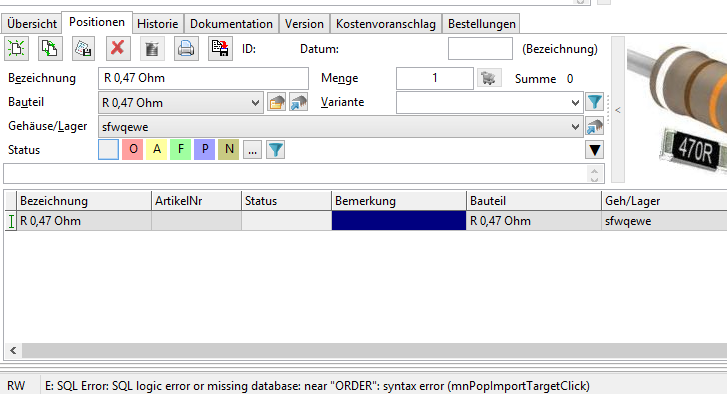This screenshot has height=394, width=727.
Task: Sort by the ArtikelNr column header
Action: pyautogui.click(x=197, y=201)
